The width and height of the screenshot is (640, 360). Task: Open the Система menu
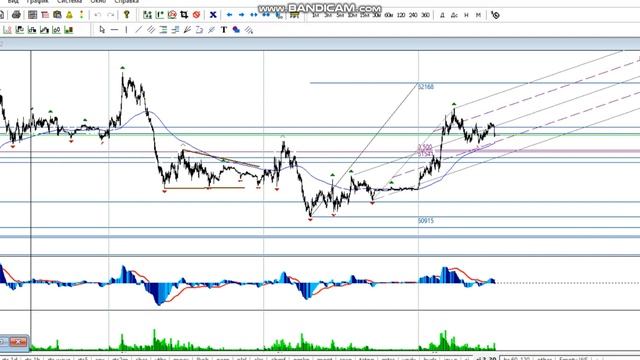coord(69,2)
